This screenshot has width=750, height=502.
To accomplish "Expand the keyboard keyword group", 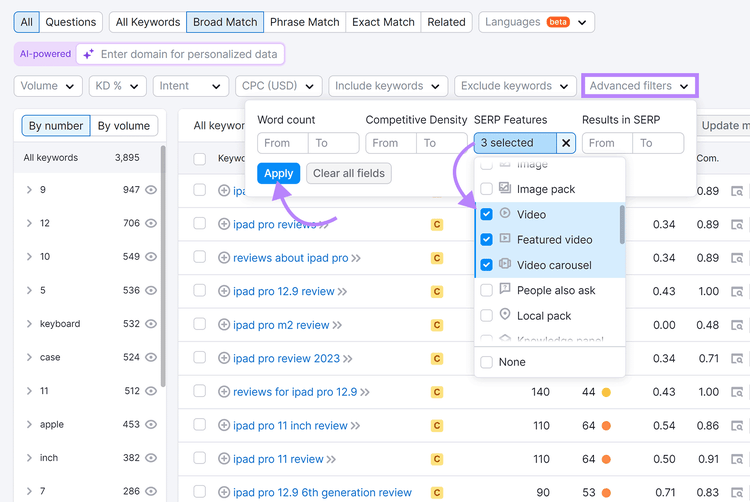I will 29,324.
